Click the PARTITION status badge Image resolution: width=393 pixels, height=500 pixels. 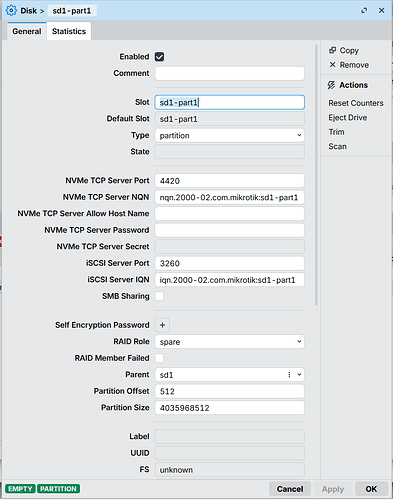coord(58,489)
